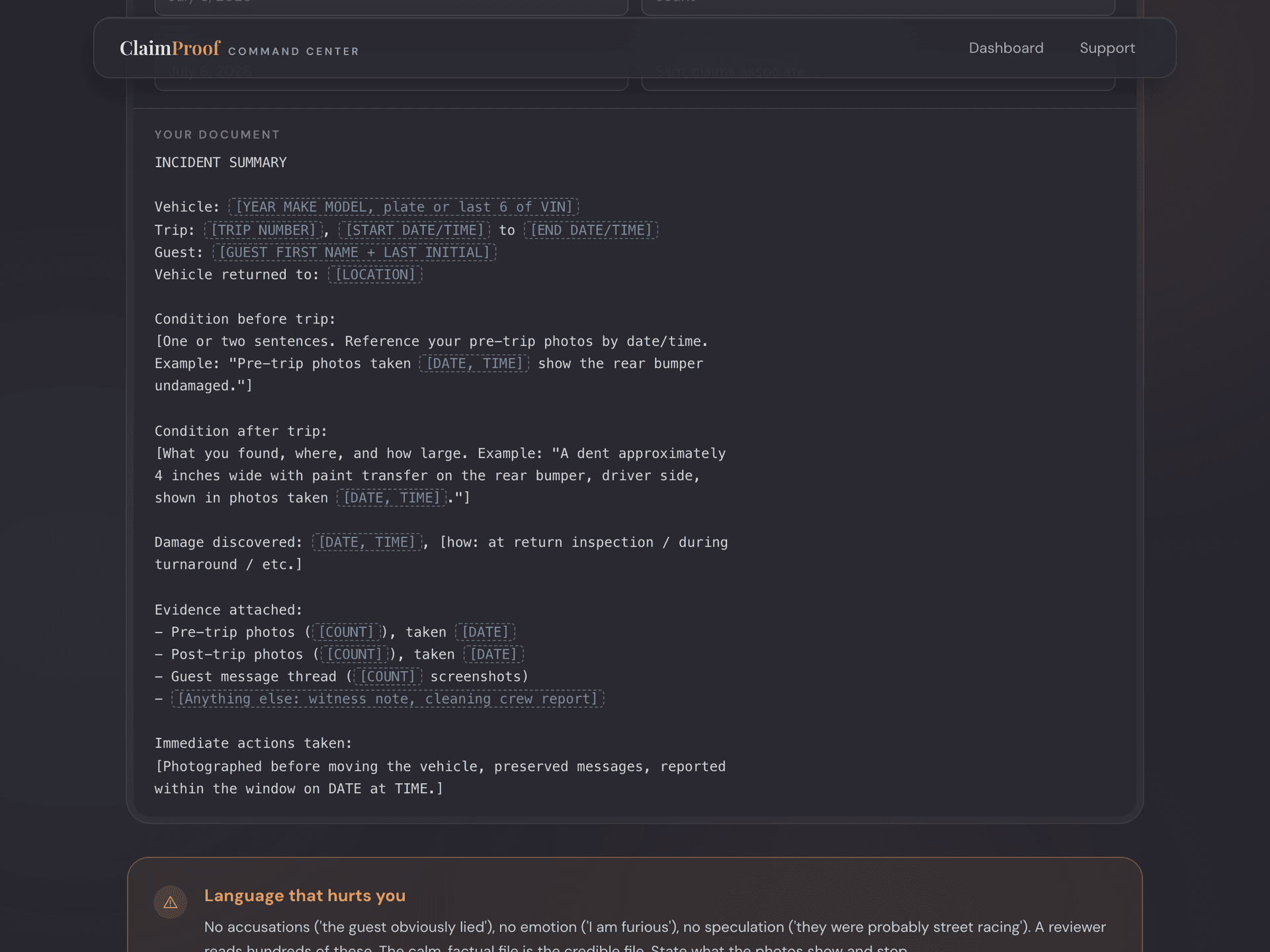Click the 'YOUR DOCUMENT' label
This screenshot has height=952, width=1270.
(x=217, y=135)
